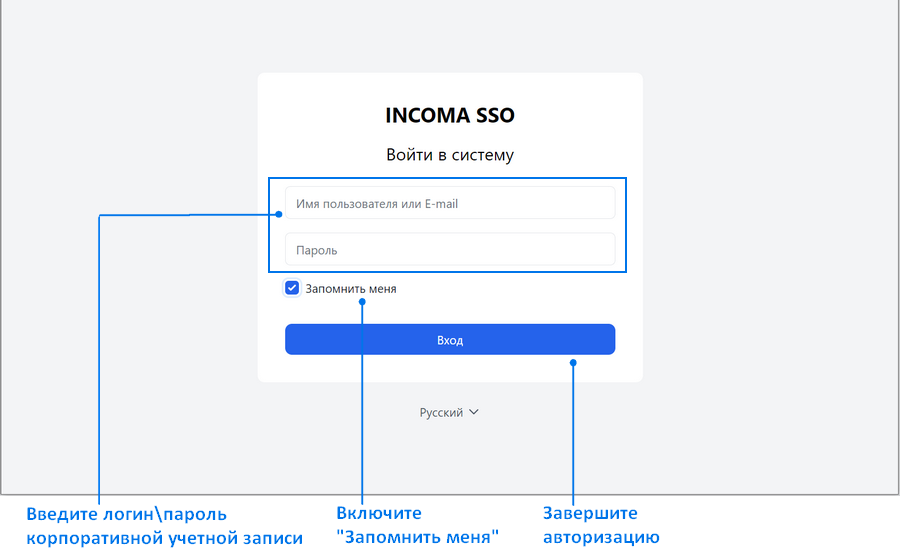Click the annotation Включите "Запомнить меня"
900x556 pixels.
point(417,526)
